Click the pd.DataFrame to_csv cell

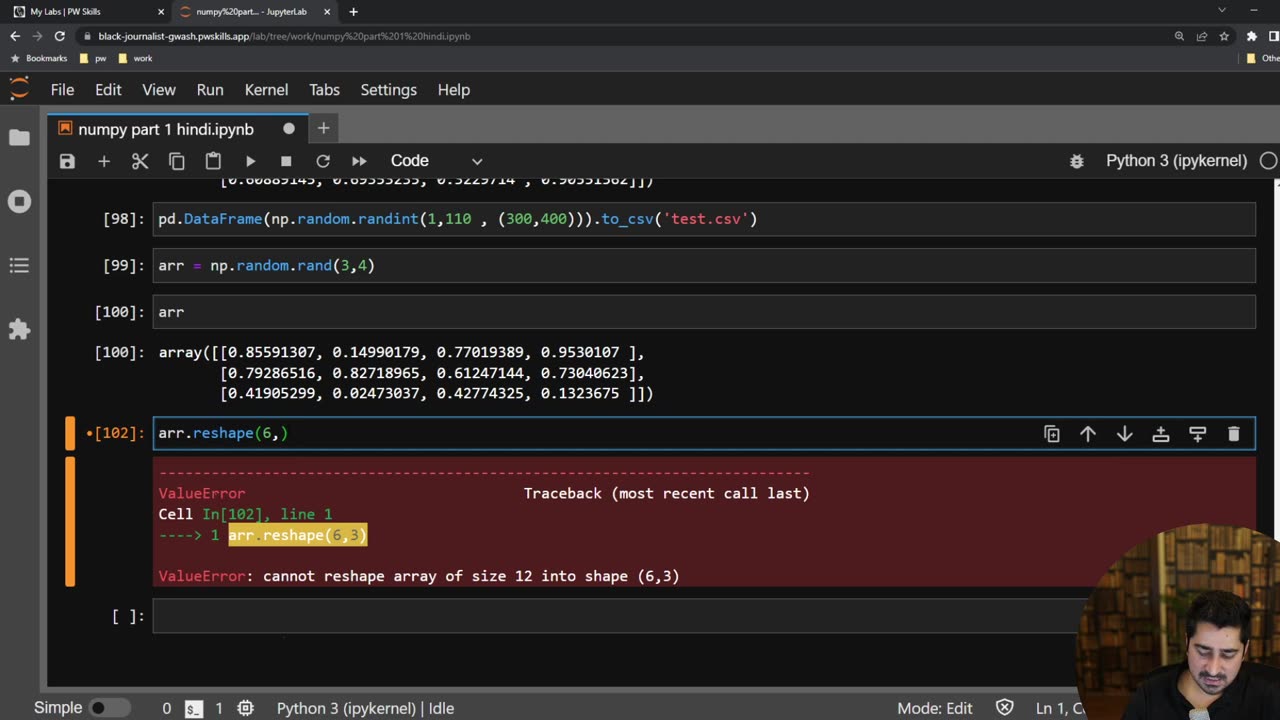(704, 219)
